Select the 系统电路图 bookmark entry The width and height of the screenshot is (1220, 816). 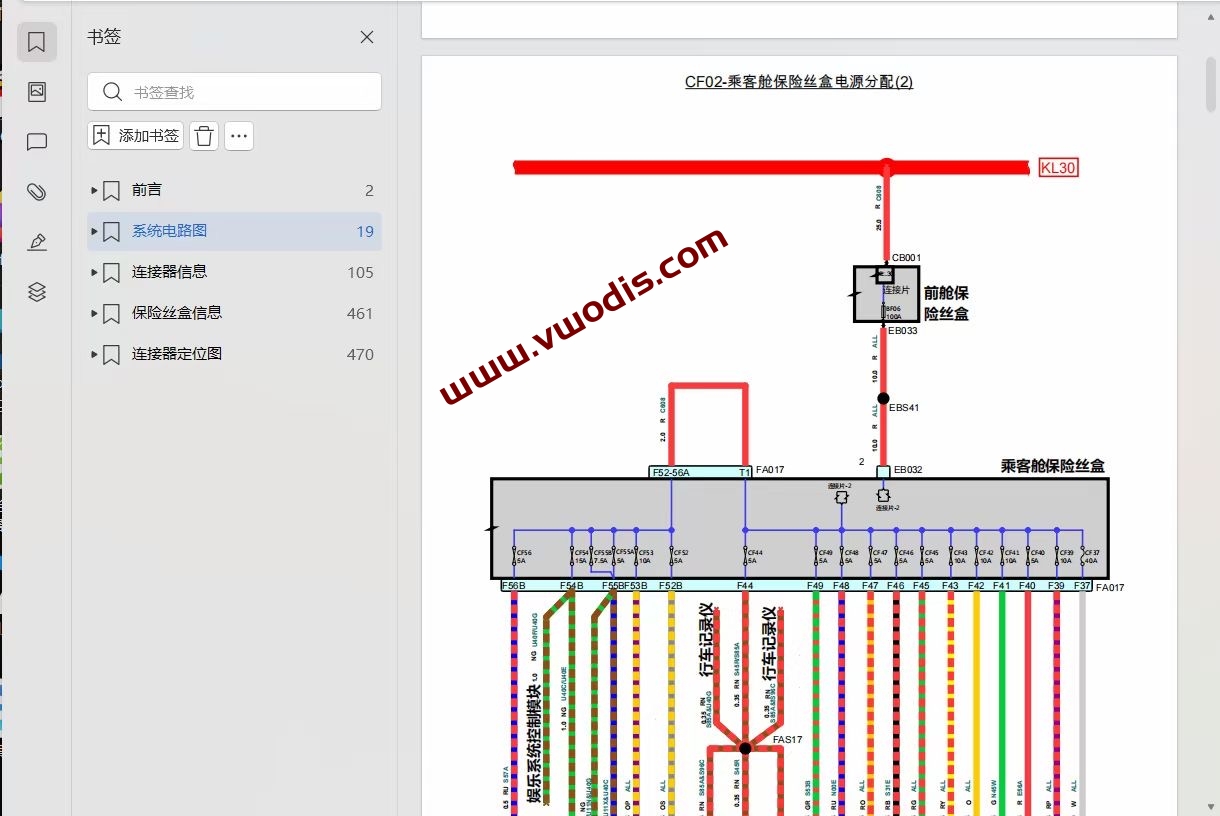click(168, 230)
